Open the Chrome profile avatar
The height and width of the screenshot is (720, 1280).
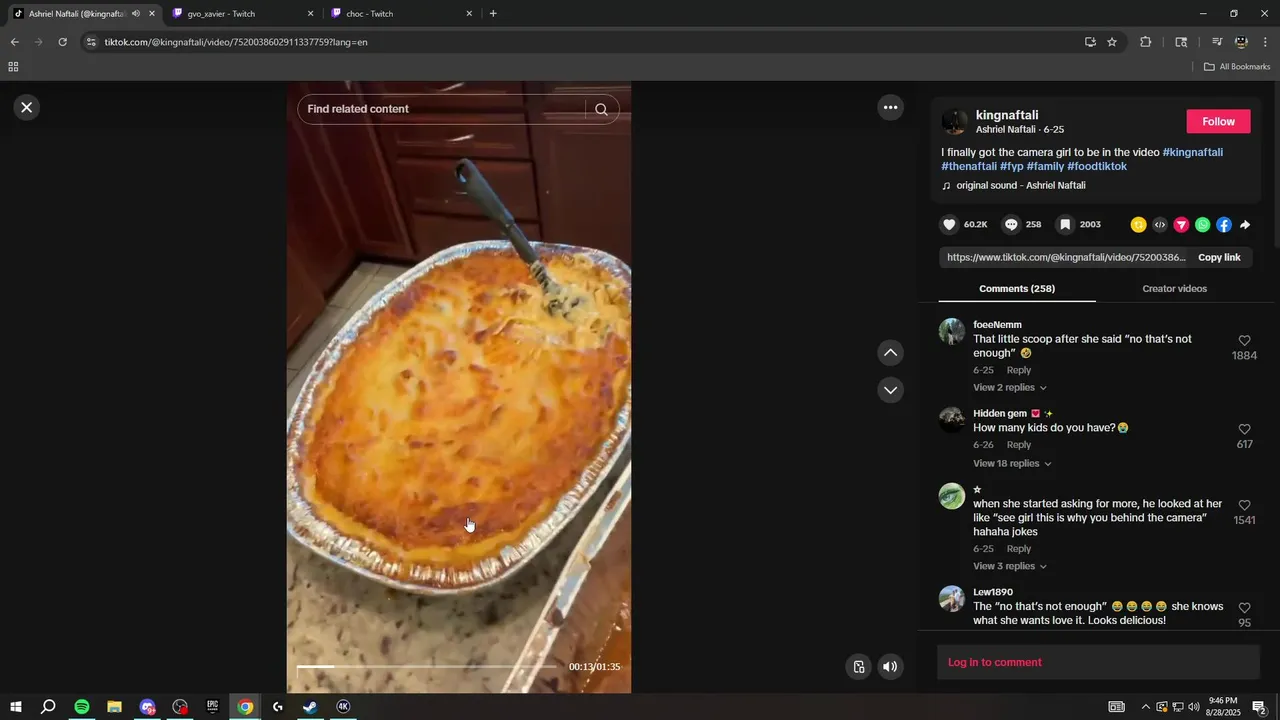(x=1241, y=42)
